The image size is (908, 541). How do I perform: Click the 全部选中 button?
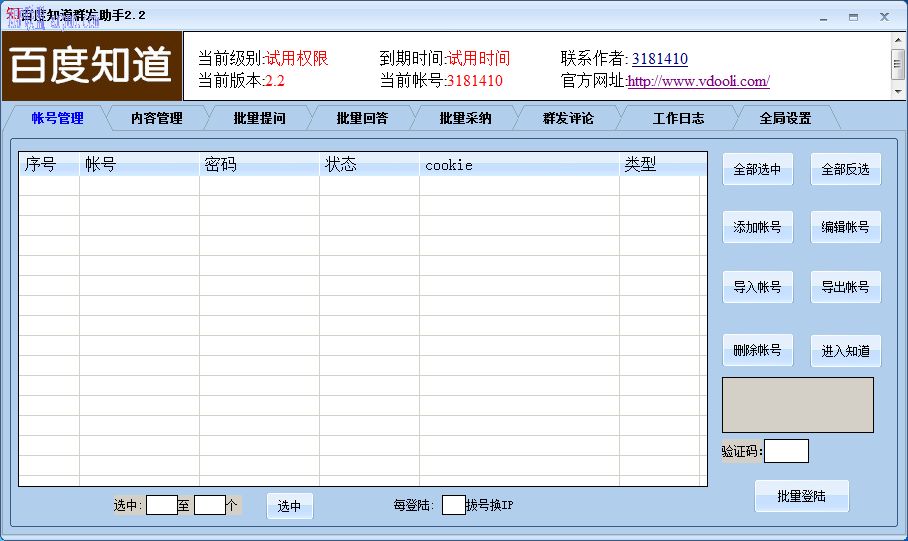(x=757, y=169)
